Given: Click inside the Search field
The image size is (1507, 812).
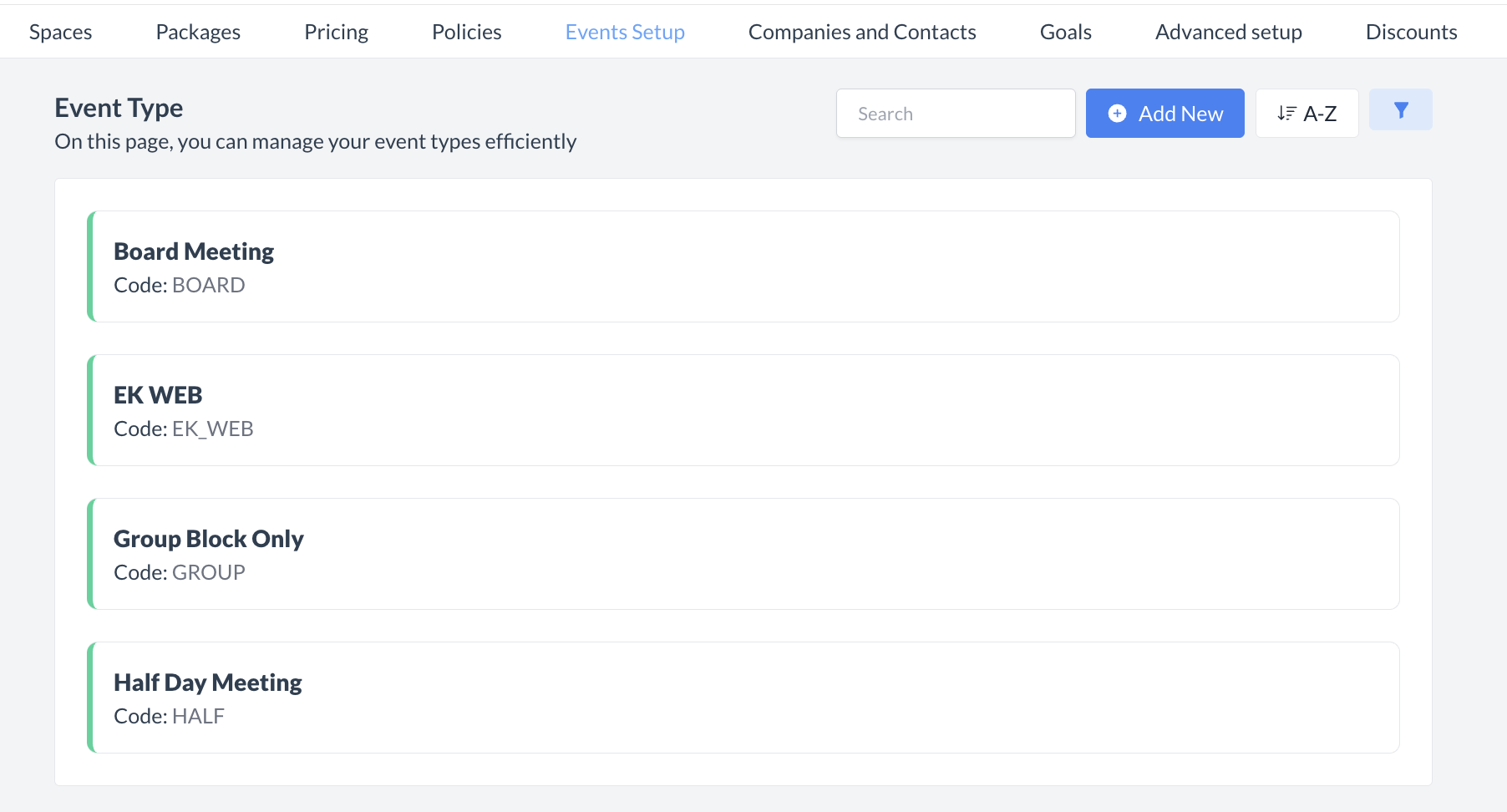Looking at the screenshot, I should click(x=956, y=113).
